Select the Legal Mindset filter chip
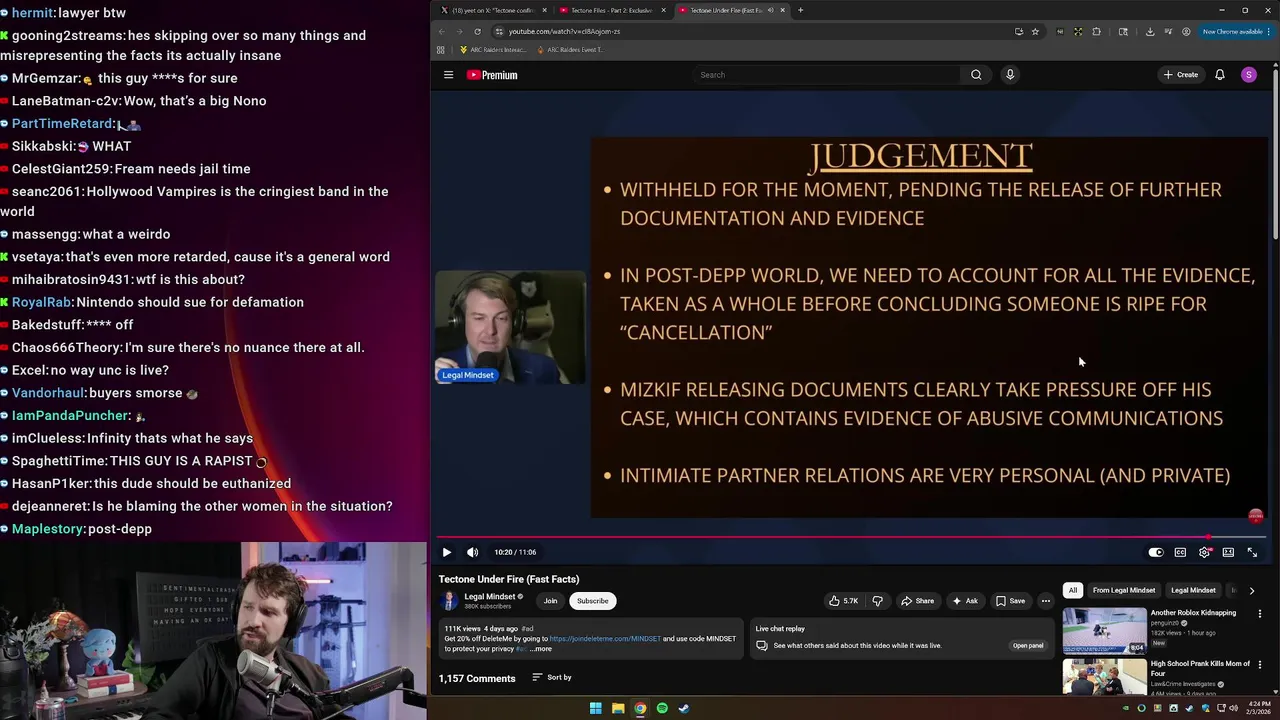The image size is (1280, 720). [x=1193, y=590]
